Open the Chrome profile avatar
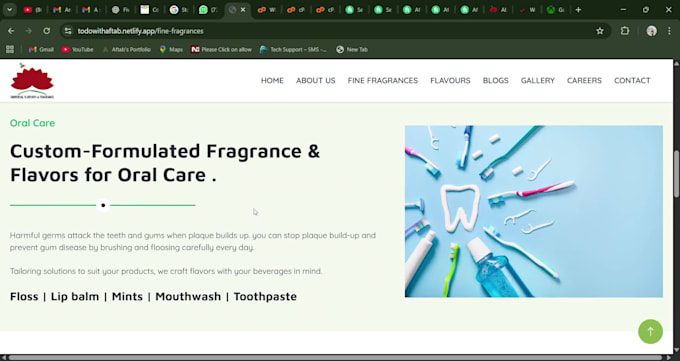This screenshot has width=680, height=361. point(651,31)
